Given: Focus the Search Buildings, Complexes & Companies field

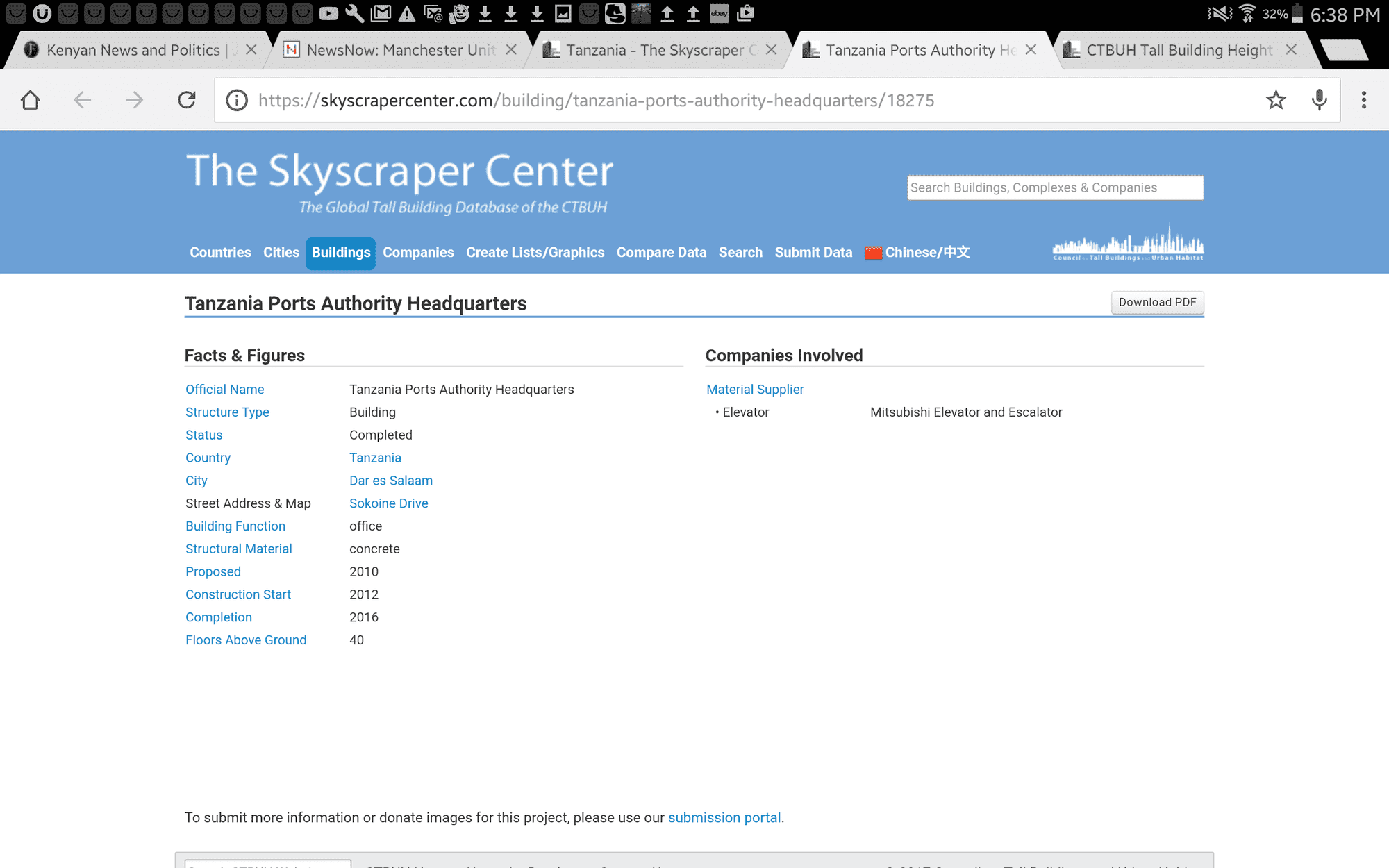Looking at the screenshot, I should (x=1055, y=187).
